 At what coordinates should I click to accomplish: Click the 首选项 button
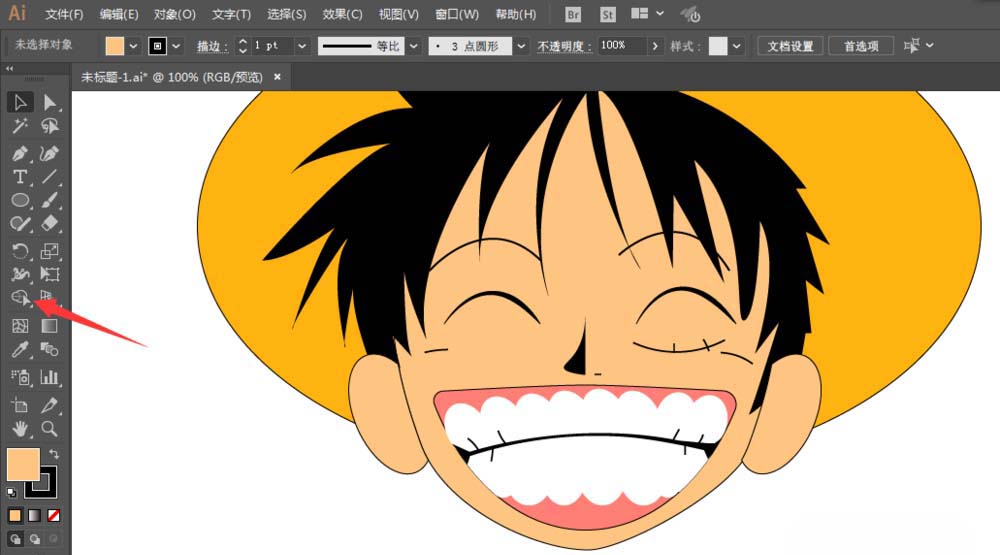coord(861,46)
